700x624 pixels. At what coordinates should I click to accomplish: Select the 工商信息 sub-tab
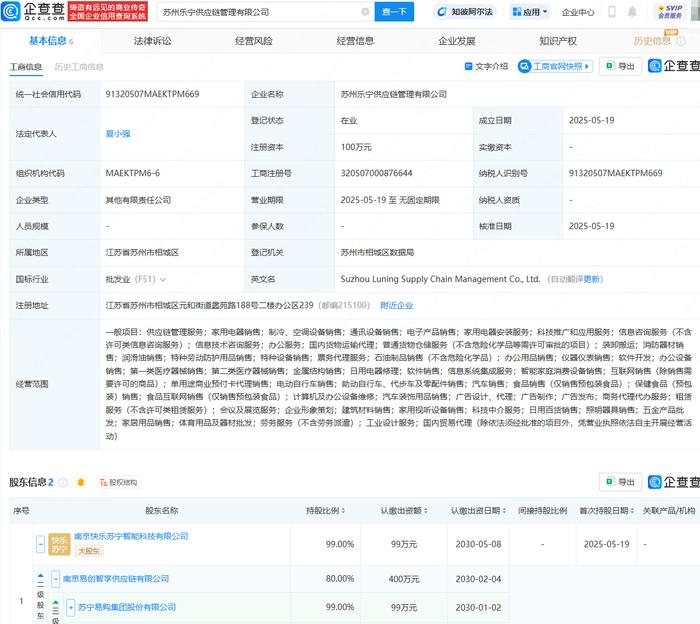click(x=26, y=67)
